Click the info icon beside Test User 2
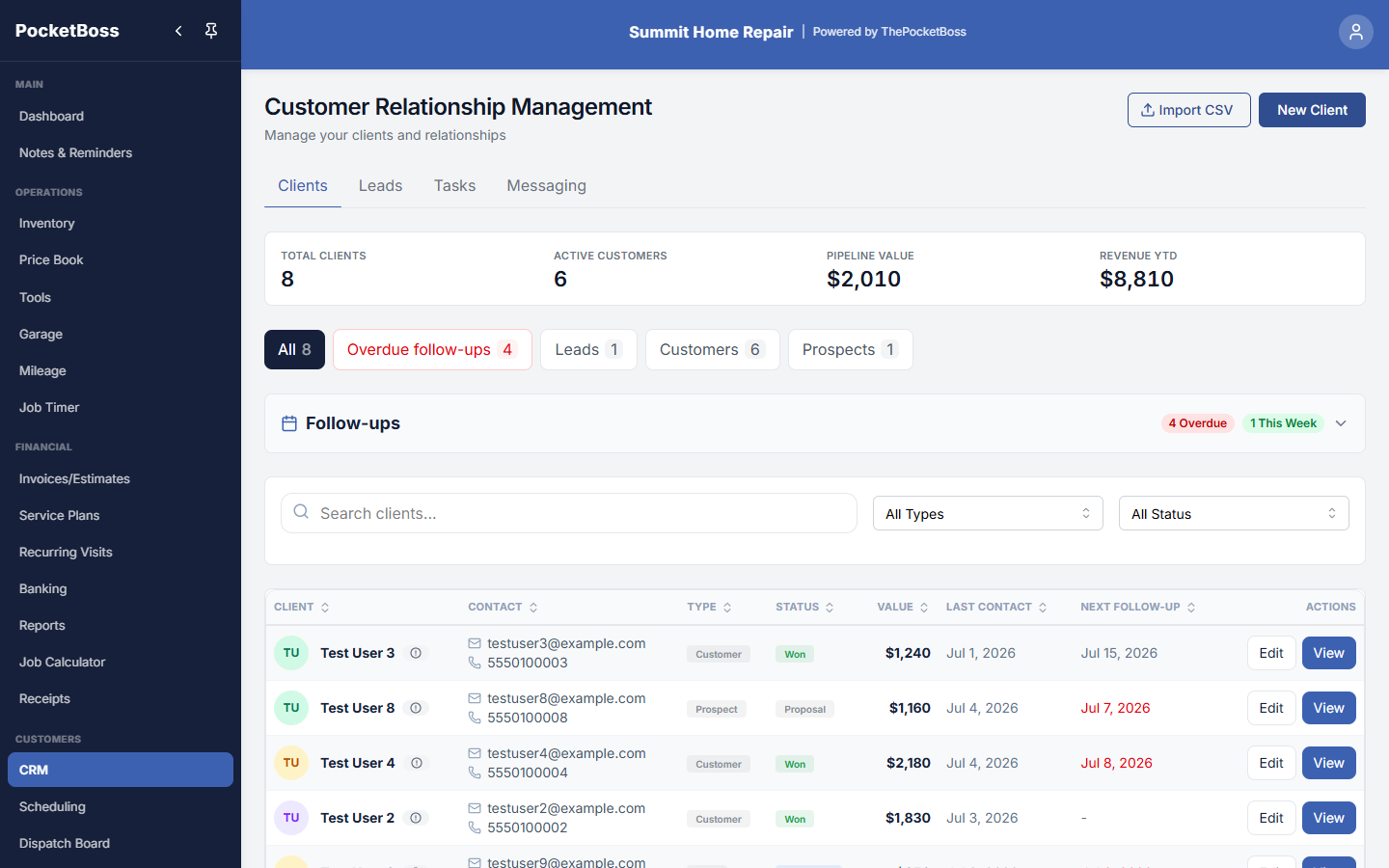Image resolution: width=1389 pixels, height=868 pixels. tap(416, 818)
